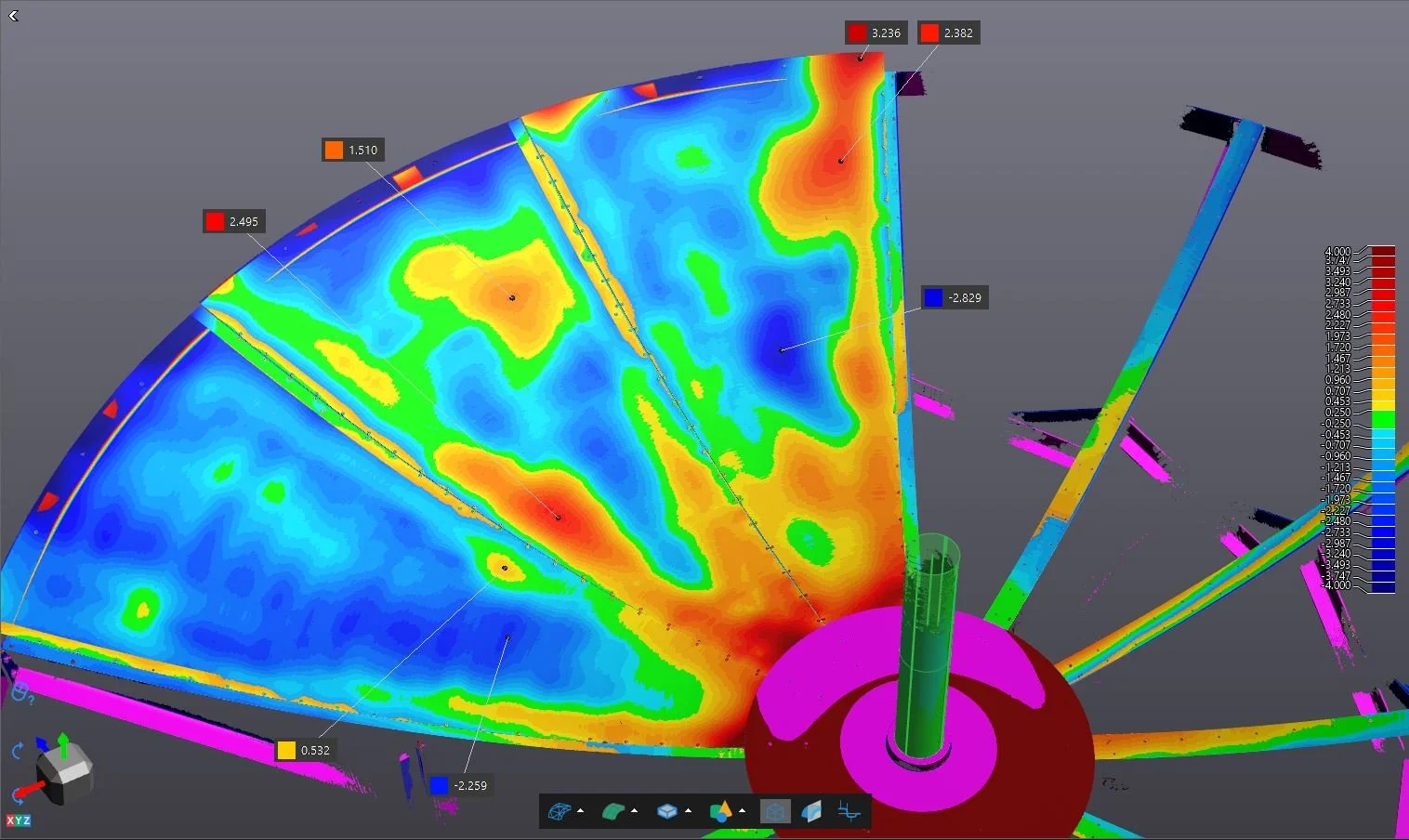Select the -2.259 deviation annotation label

tap(460, 785)
